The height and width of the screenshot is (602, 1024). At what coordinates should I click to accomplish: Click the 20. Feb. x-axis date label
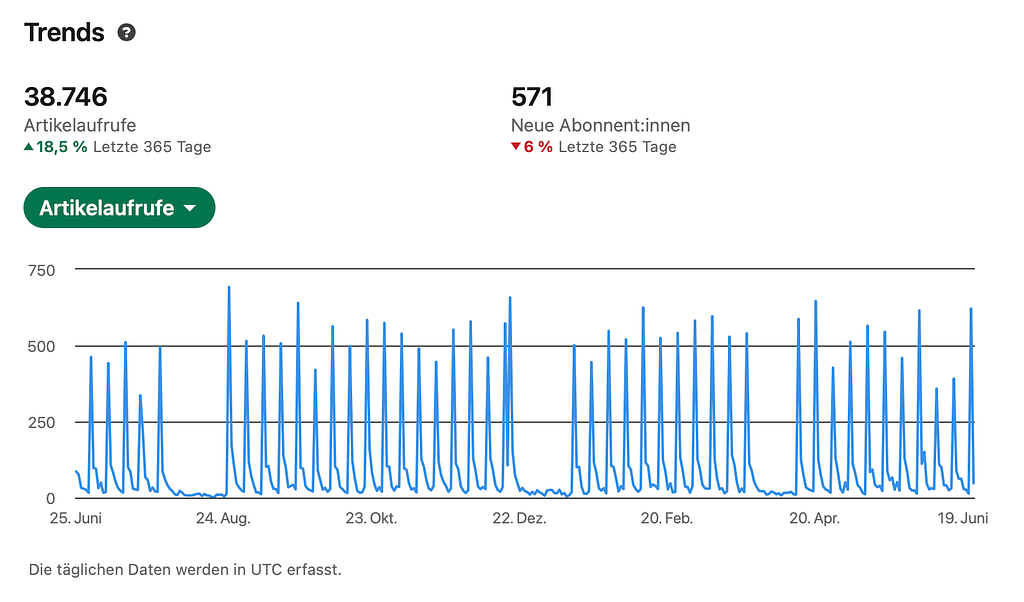pos(666,518)
